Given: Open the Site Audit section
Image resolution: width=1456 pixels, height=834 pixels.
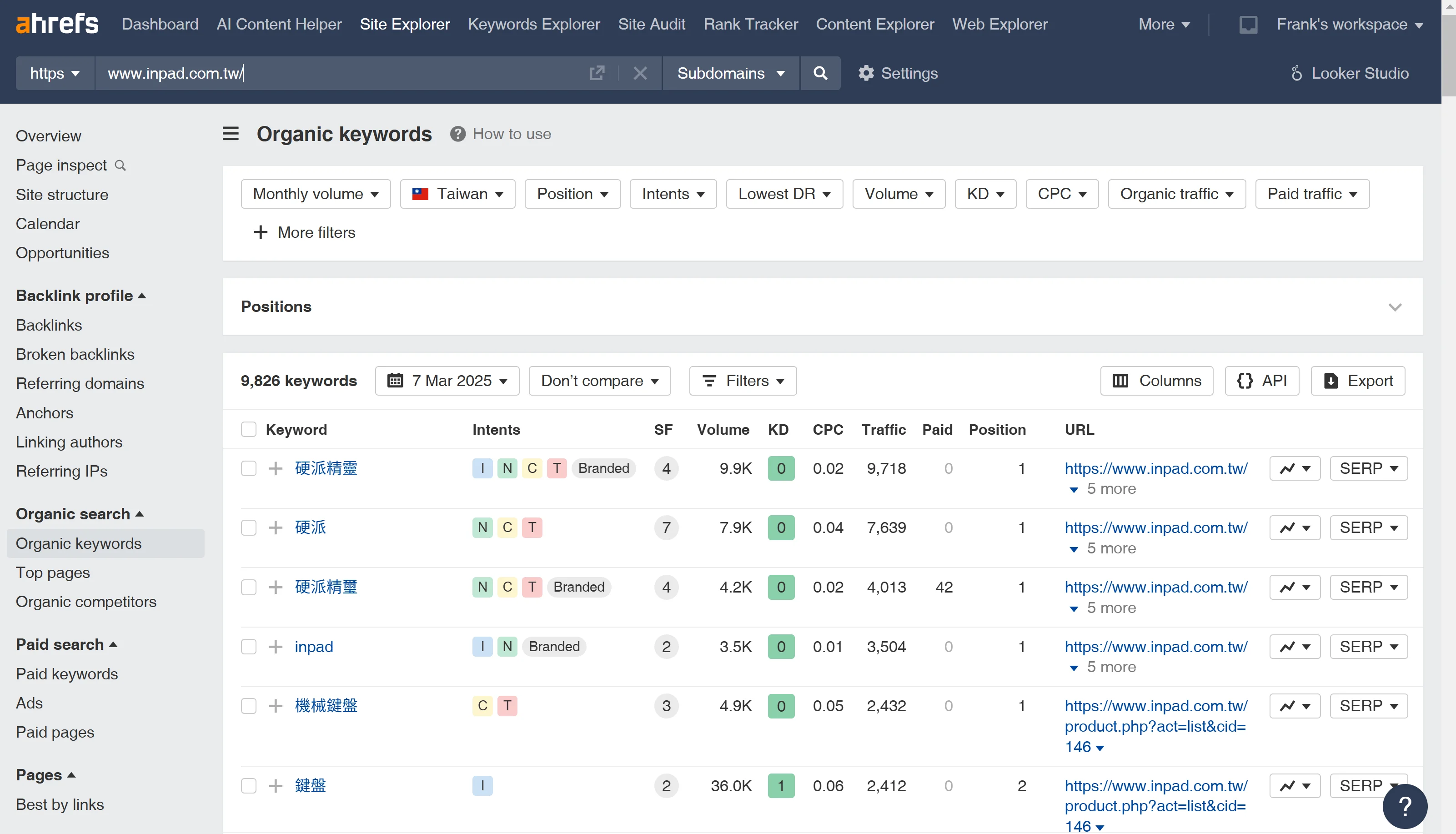Looking at the screenshot, I should [x=652, y=24].
